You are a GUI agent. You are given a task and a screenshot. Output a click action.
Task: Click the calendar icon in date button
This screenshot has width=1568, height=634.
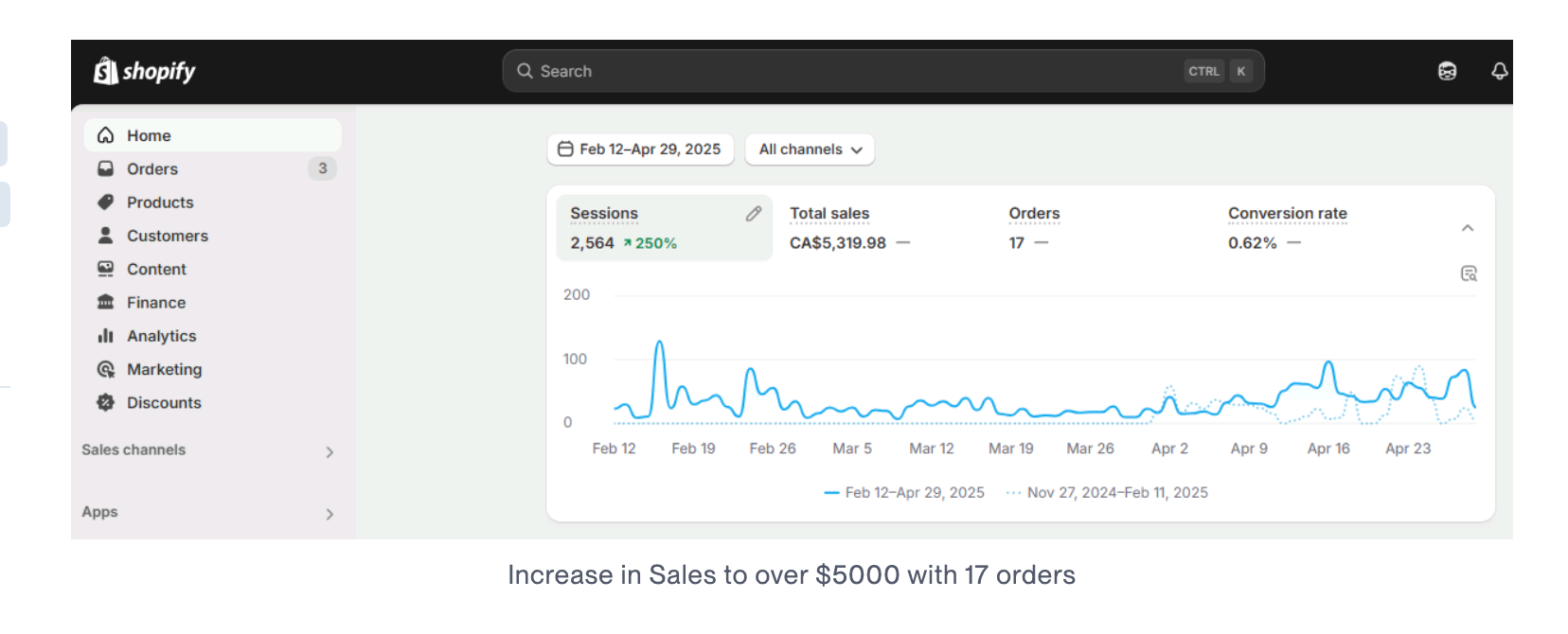coord(565,150)
